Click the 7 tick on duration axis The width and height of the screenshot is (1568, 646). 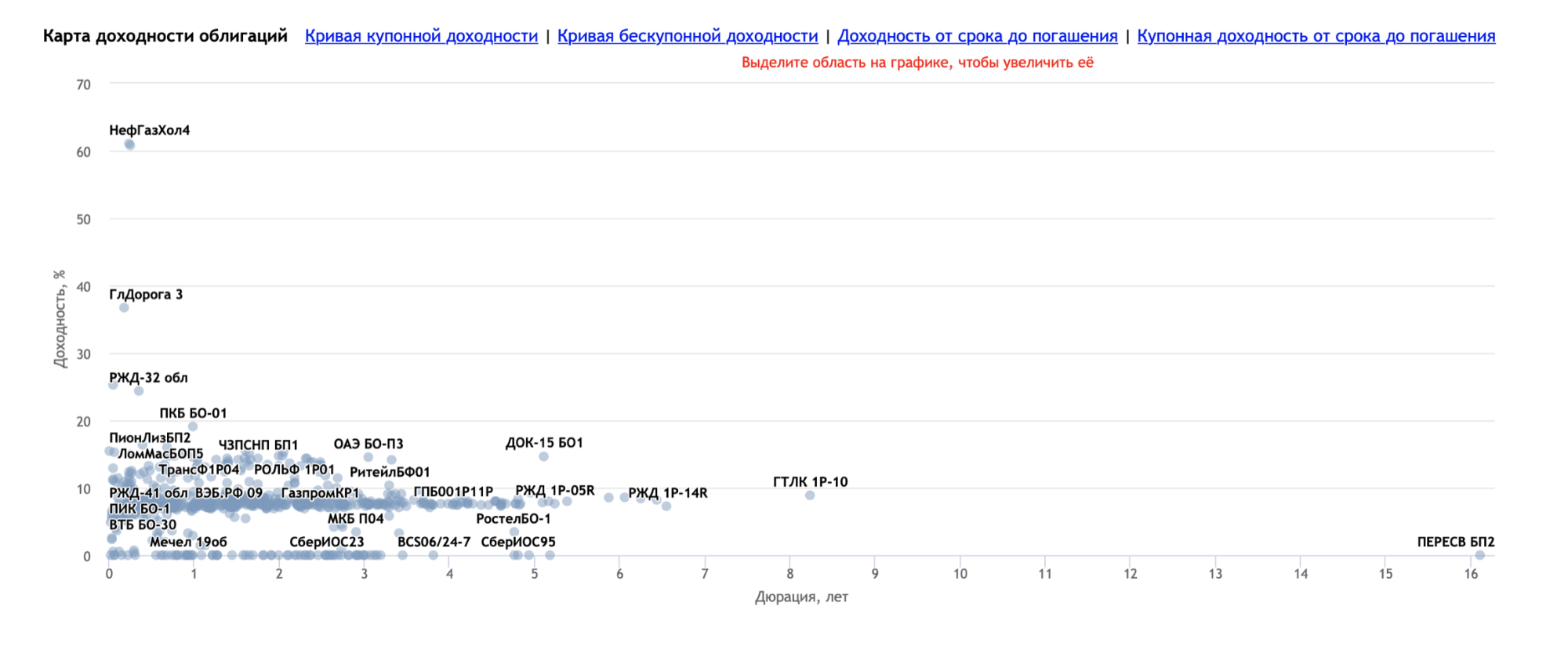705,574
